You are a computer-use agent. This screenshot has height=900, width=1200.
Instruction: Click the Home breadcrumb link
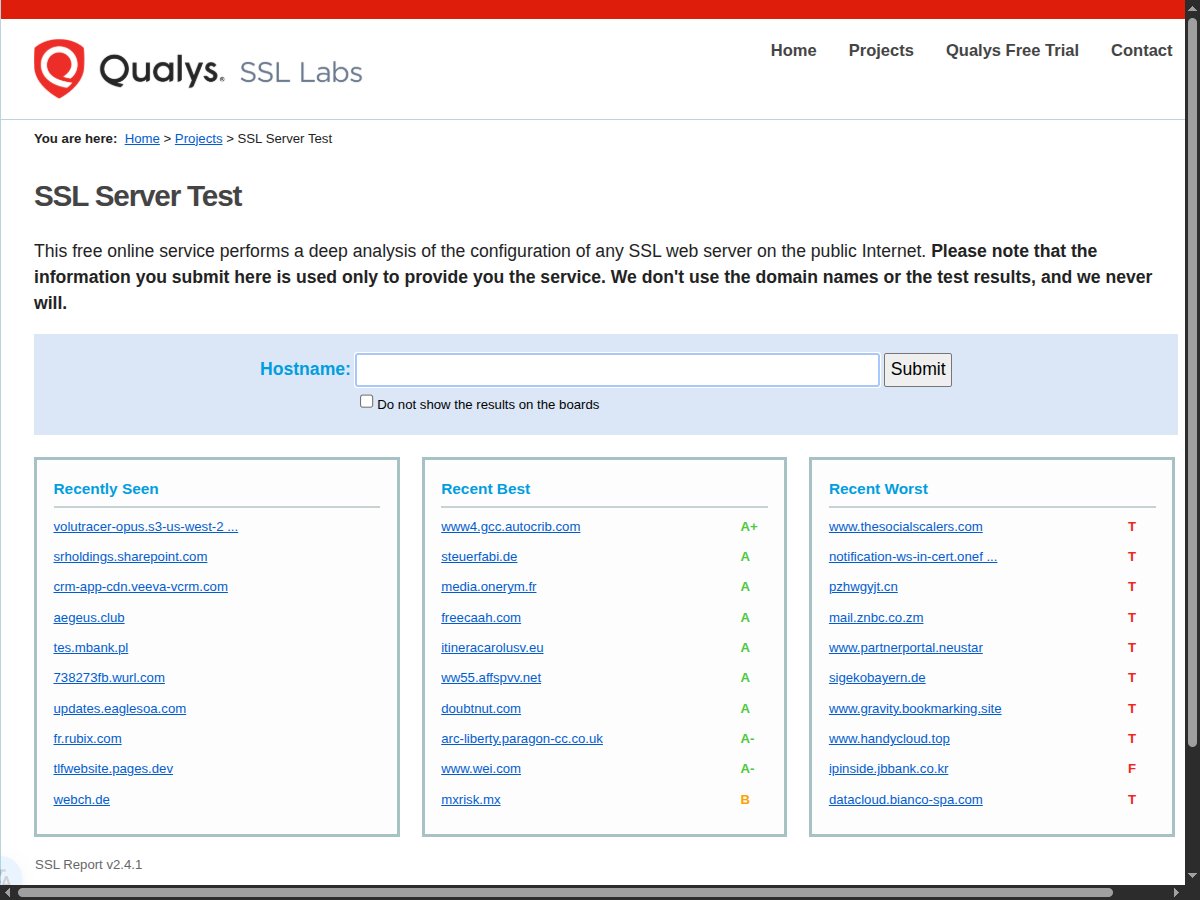[142, 139]
